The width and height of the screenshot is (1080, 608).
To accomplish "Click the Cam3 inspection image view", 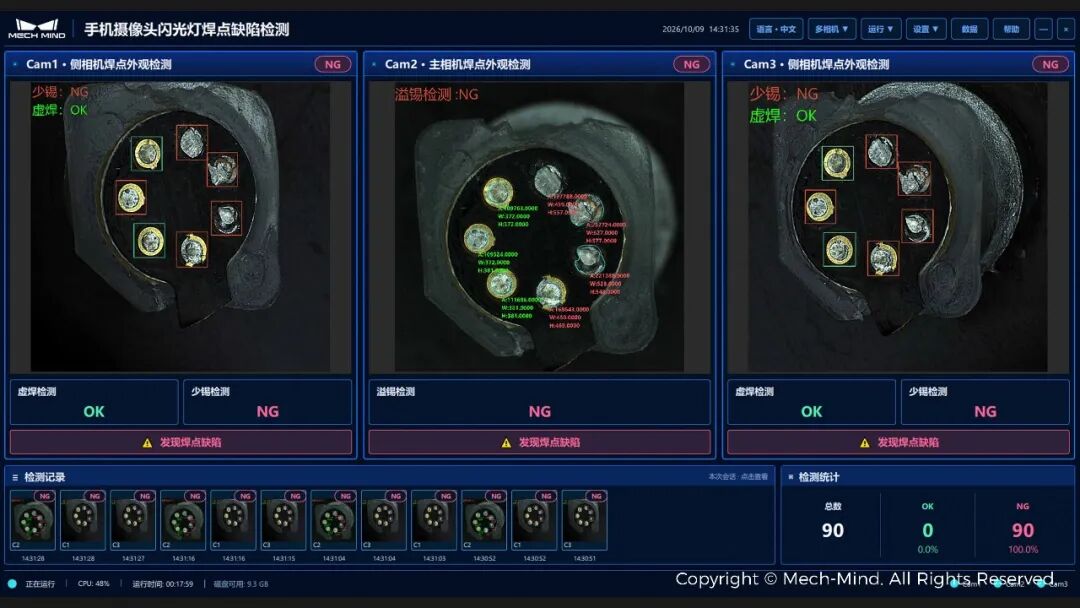I will coord(898,227).
